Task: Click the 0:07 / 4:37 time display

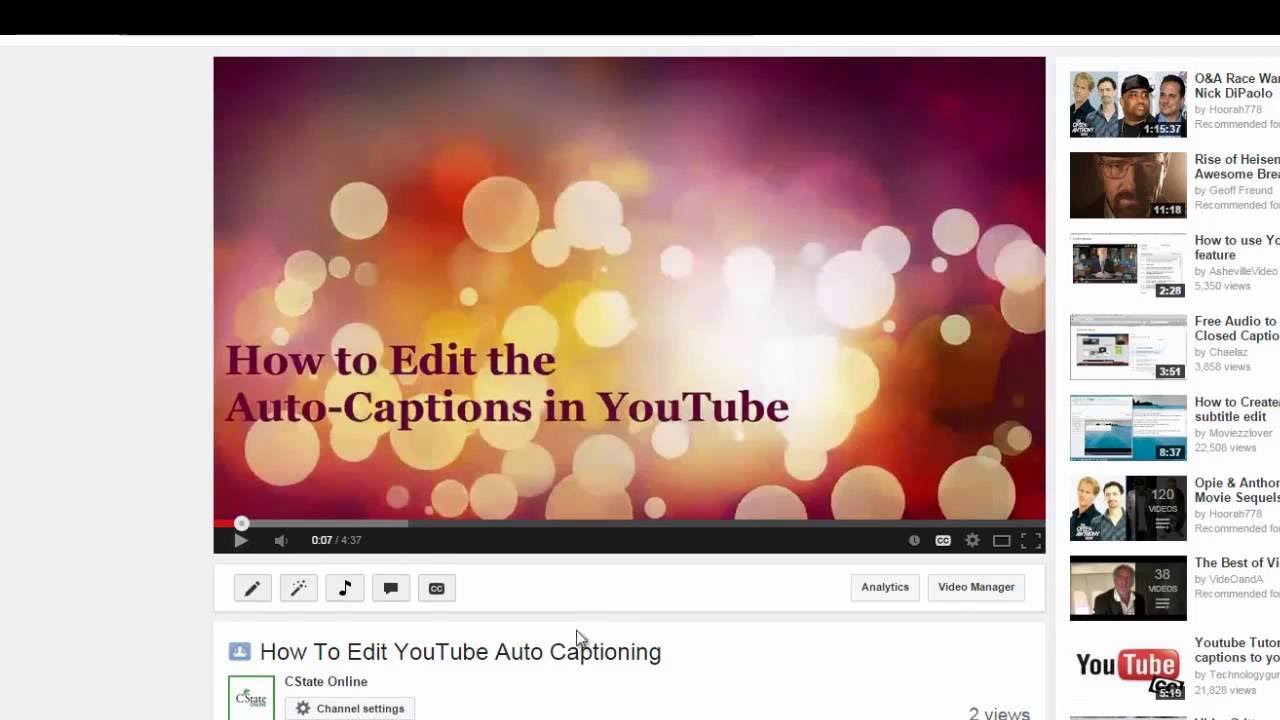Action: [x=336, y=540]
